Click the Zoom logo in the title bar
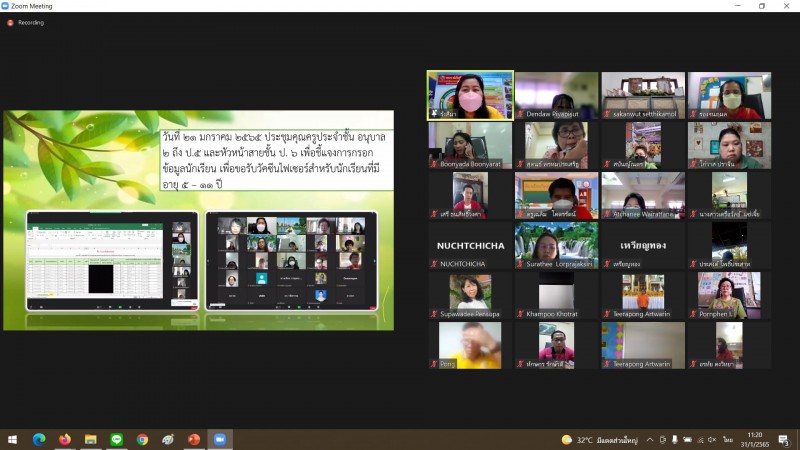The image size is (800, 450). coord(5,6)
